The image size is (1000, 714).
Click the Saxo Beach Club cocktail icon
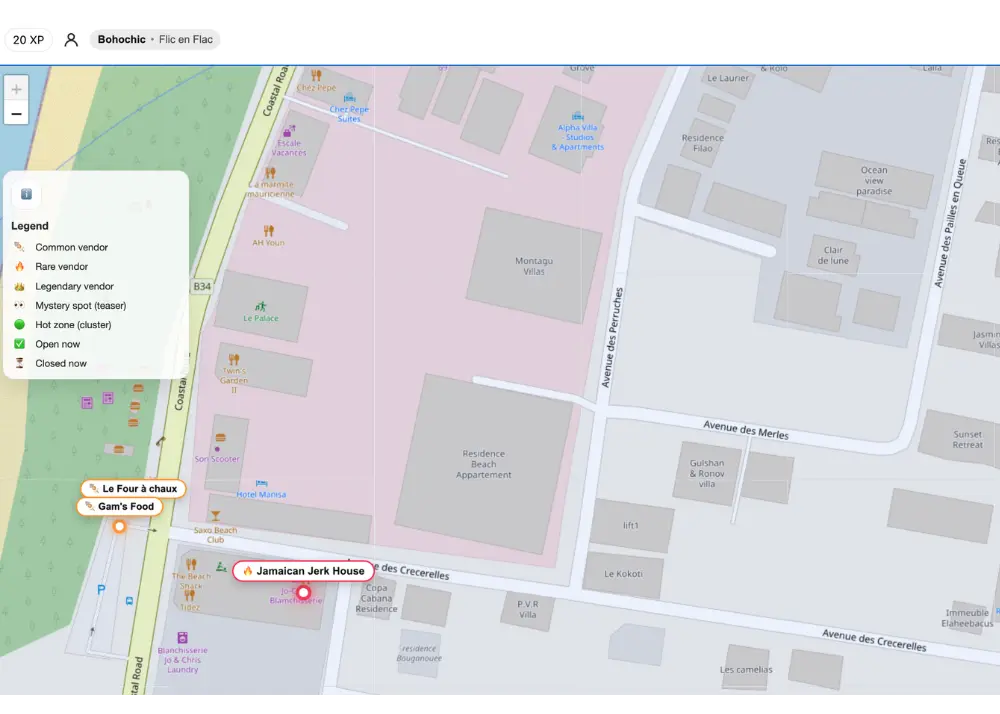pyautogui.click(x=216, y=516)
